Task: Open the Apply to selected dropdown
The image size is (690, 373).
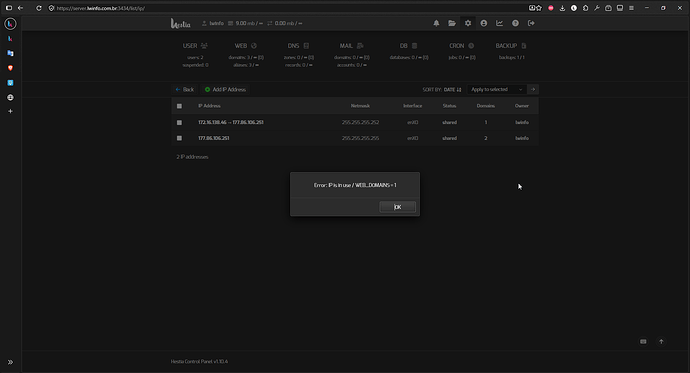Action: tap(497, 89)
